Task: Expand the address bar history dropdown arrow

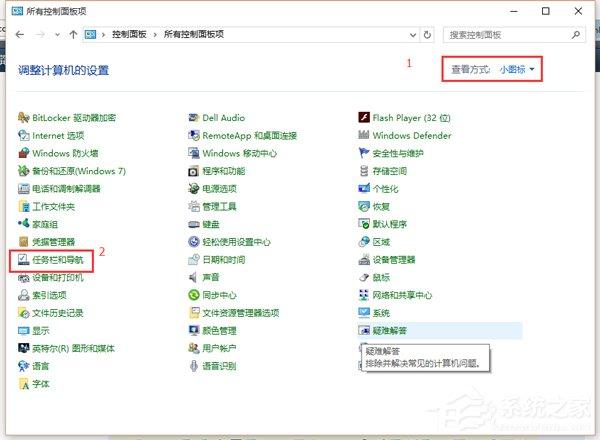Action: pos(413,35)
